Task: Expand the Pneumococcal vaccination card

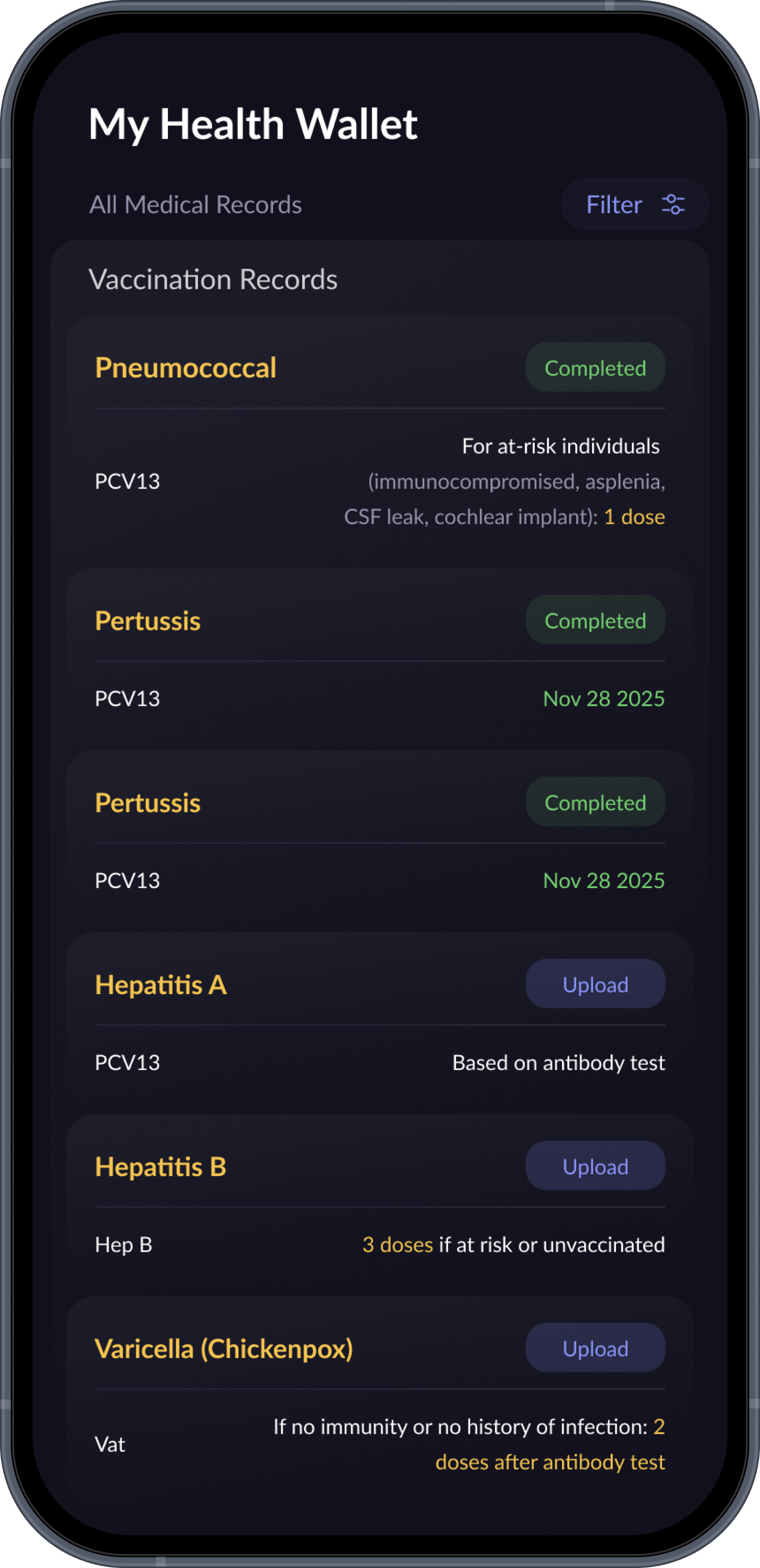Action: pos(186,367)
